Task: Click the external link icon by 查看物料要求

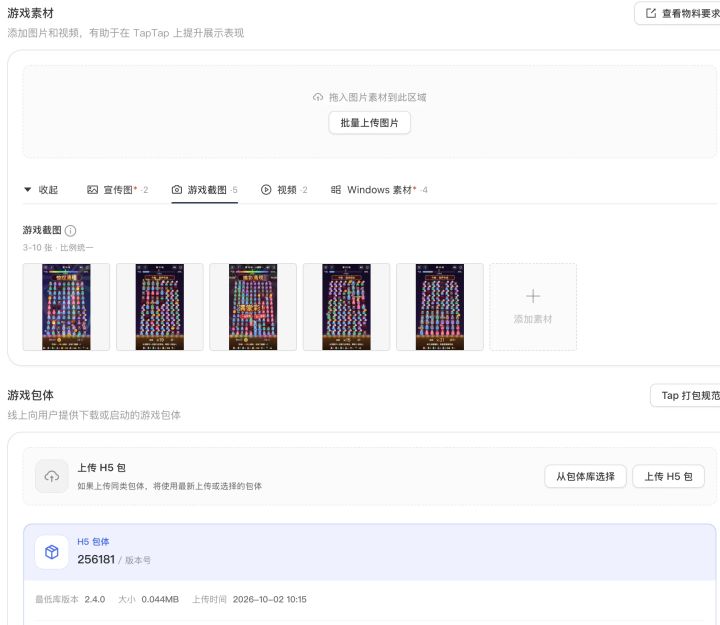Action: [x=651, y=13]
